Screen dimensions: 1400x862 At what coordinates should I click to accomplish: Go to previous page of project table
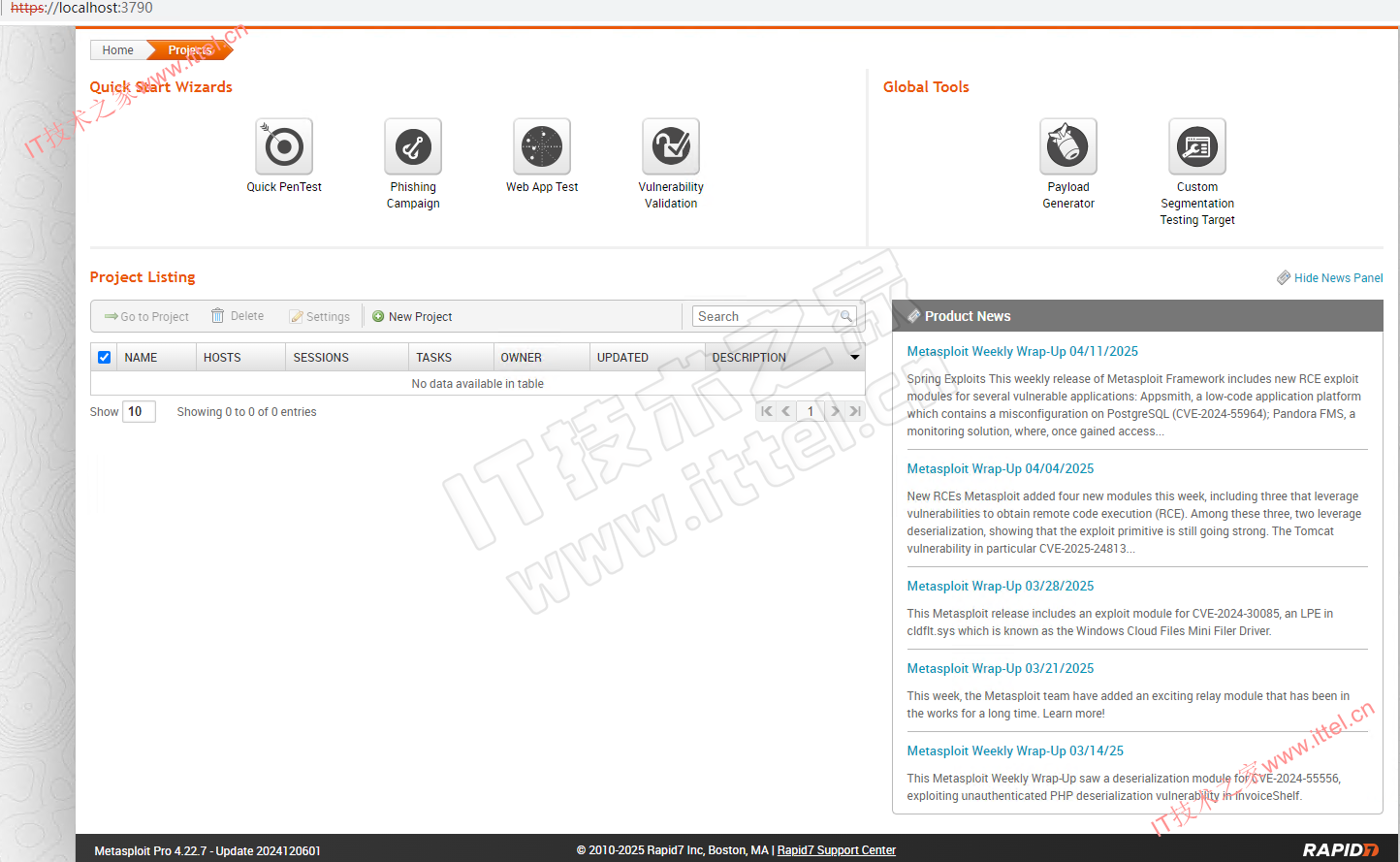(786, 411)
